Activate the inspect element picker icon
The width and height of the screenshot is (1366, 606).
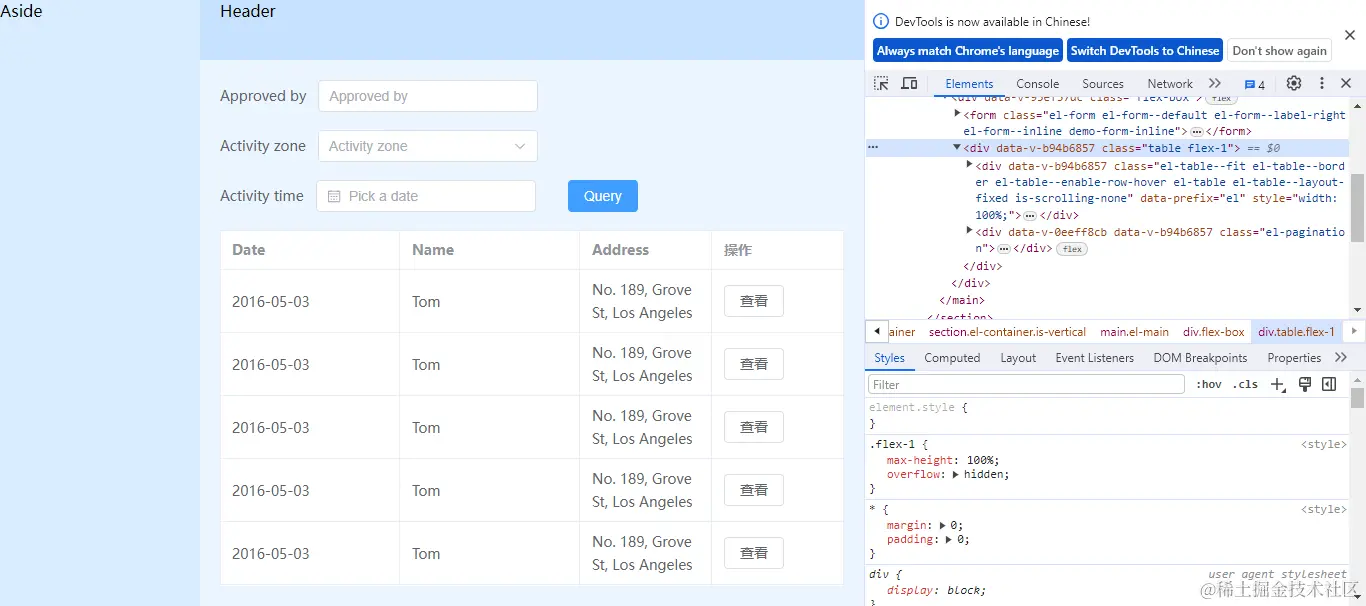click(x=881, y=84)
